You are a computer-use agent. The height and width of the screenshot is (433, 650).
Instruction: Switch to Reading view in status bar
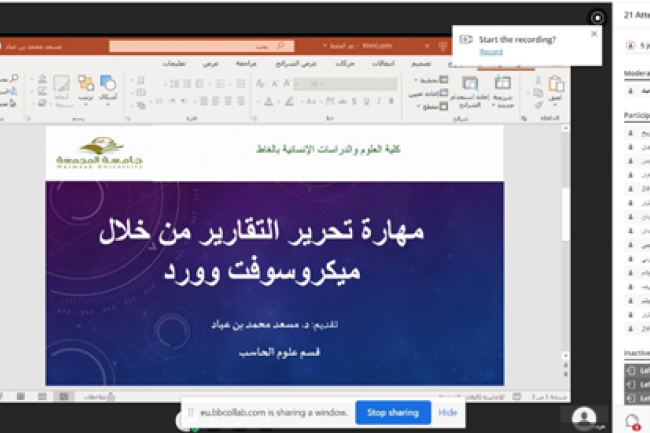point(20,397)
